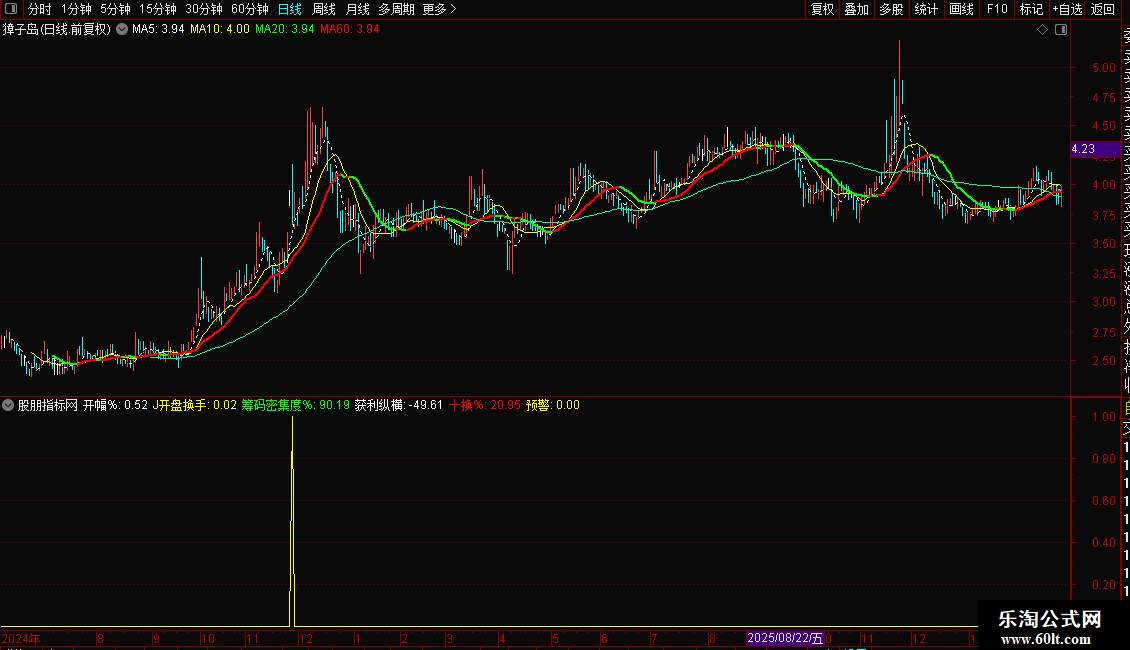Screen dimensions: 1130x650
Task: Click the 预警: 0.00 value
Action: [553, 405]
